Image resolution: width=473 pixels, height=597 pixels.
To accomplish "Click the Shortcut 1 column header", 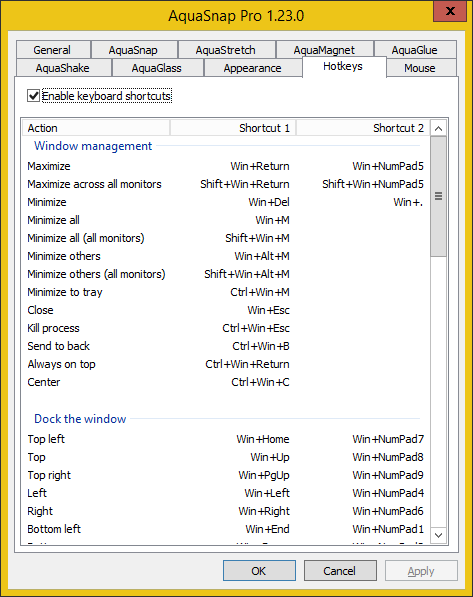I will click(233, 128).
